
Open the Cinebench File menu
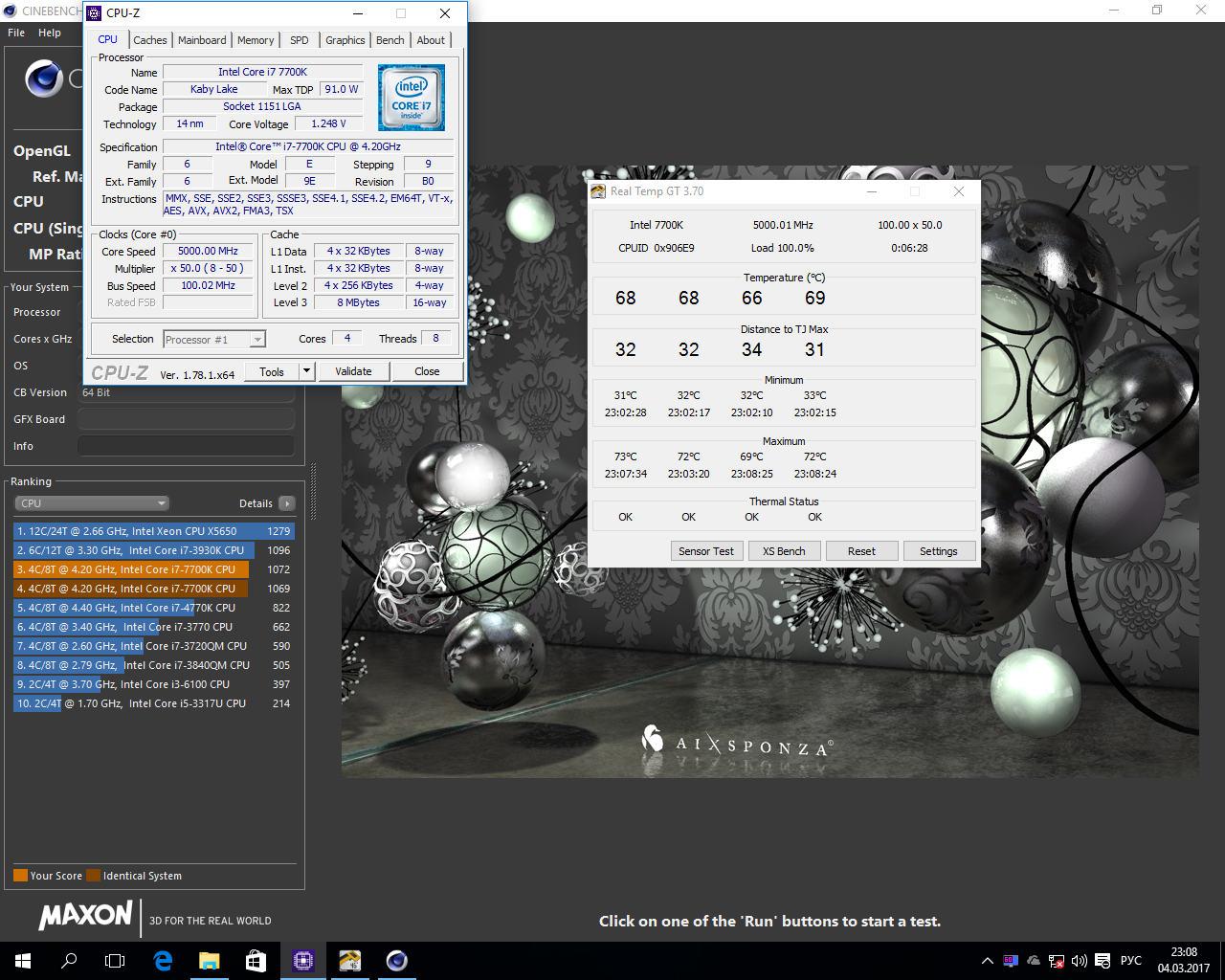16,33
